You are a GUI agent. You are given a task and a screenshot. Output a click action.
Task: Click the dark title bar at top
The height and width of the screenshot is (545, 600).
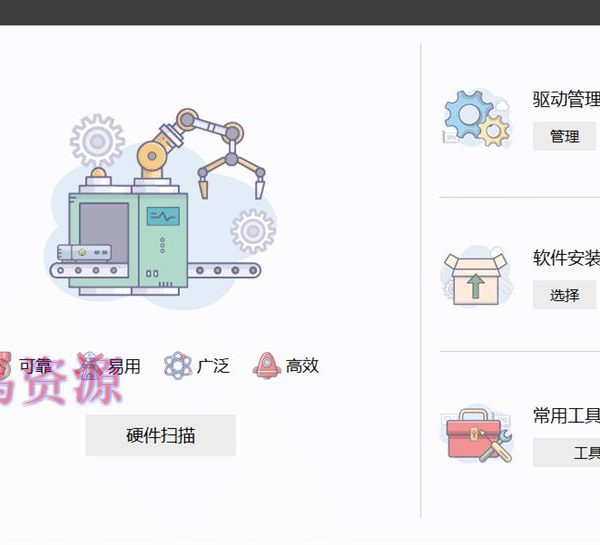[300, 12]
